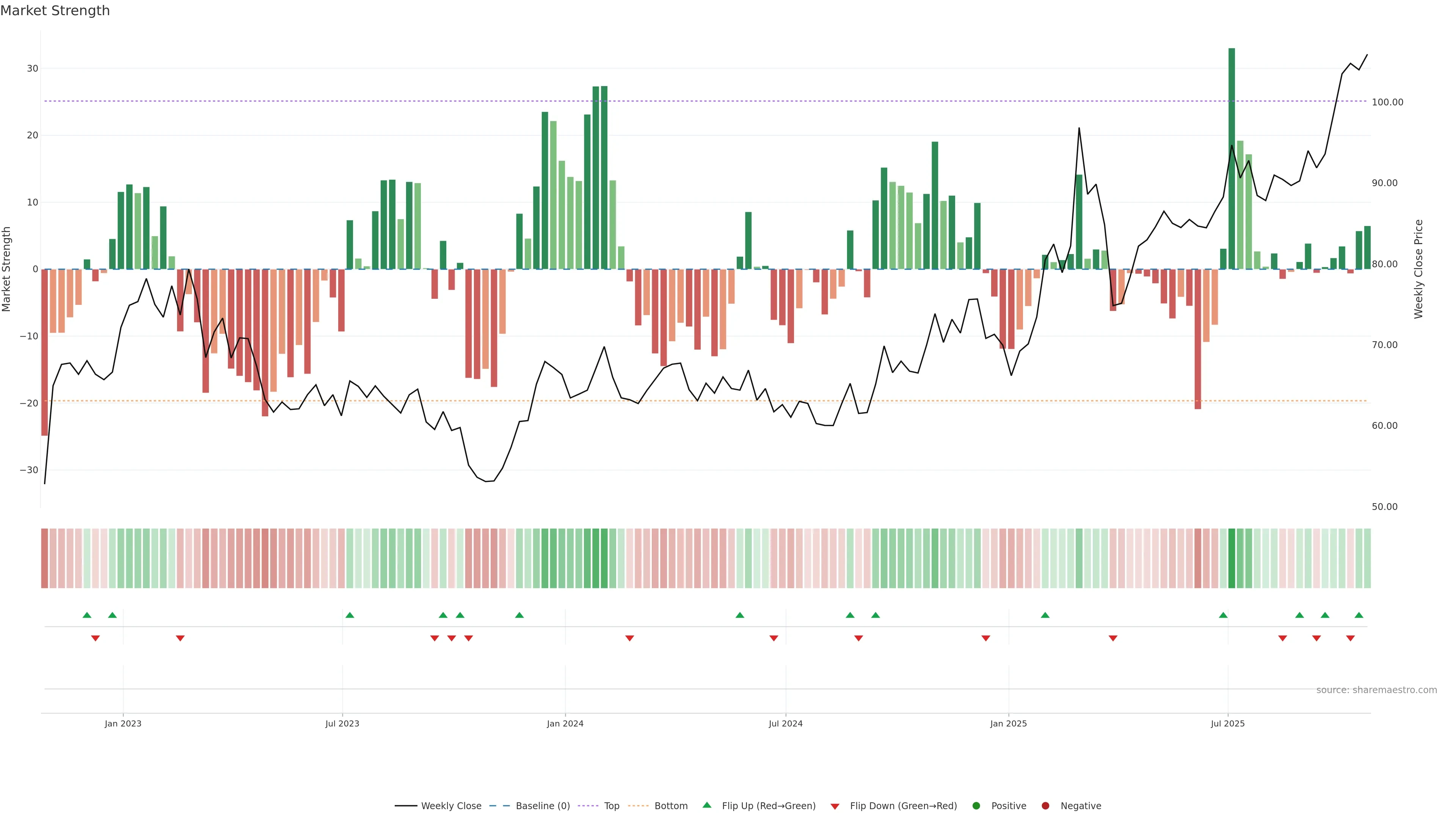
Task: Click the Flip Down red triangle legend icon
Action: pos(835,806)
